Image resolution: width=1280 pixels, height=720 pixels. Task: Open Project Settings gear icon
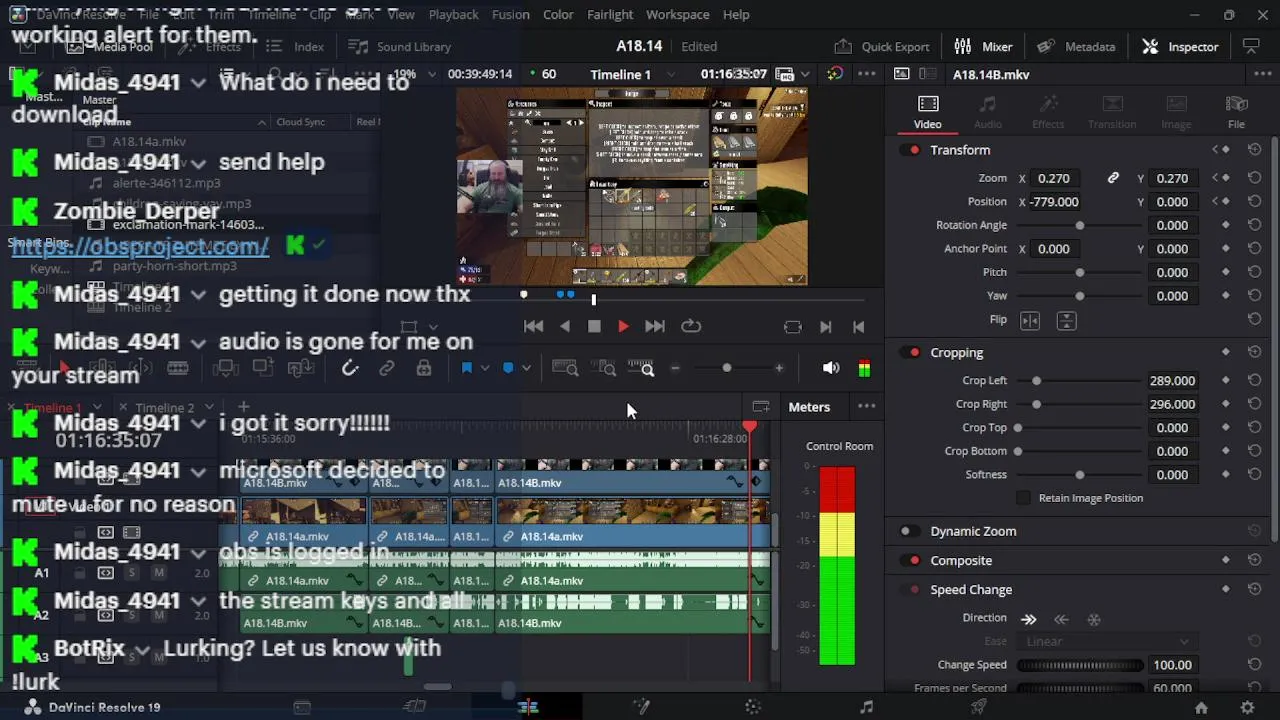[1247, 707]
